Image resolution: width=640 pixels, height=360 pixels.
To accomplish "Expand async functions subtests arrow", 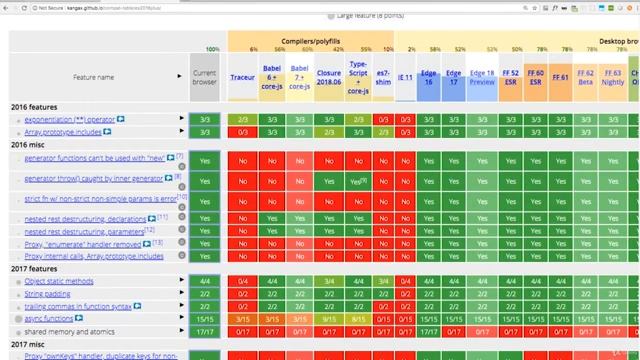I will point(182,317).
